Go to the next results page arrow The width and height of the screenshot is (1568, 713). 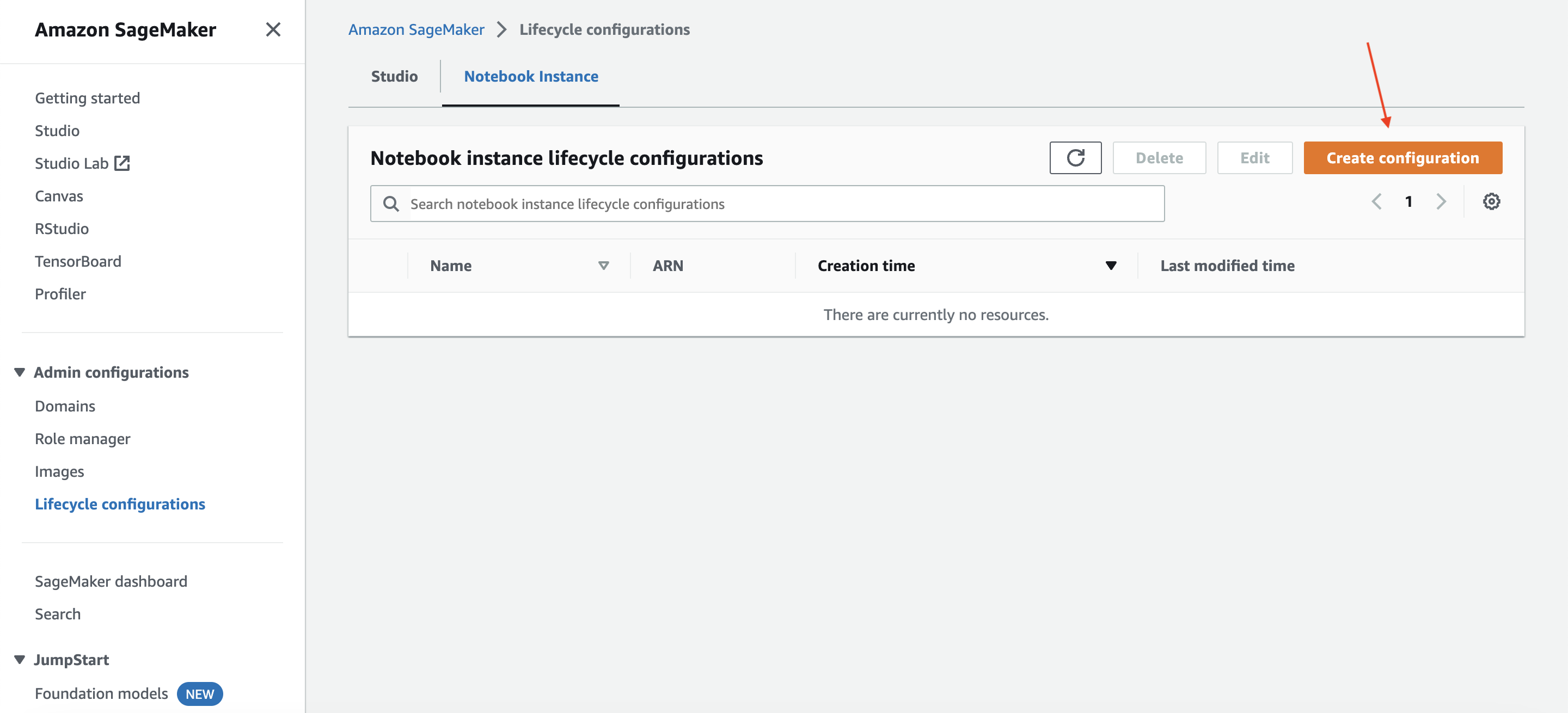pyautogui.click(x=1441, y=201)
